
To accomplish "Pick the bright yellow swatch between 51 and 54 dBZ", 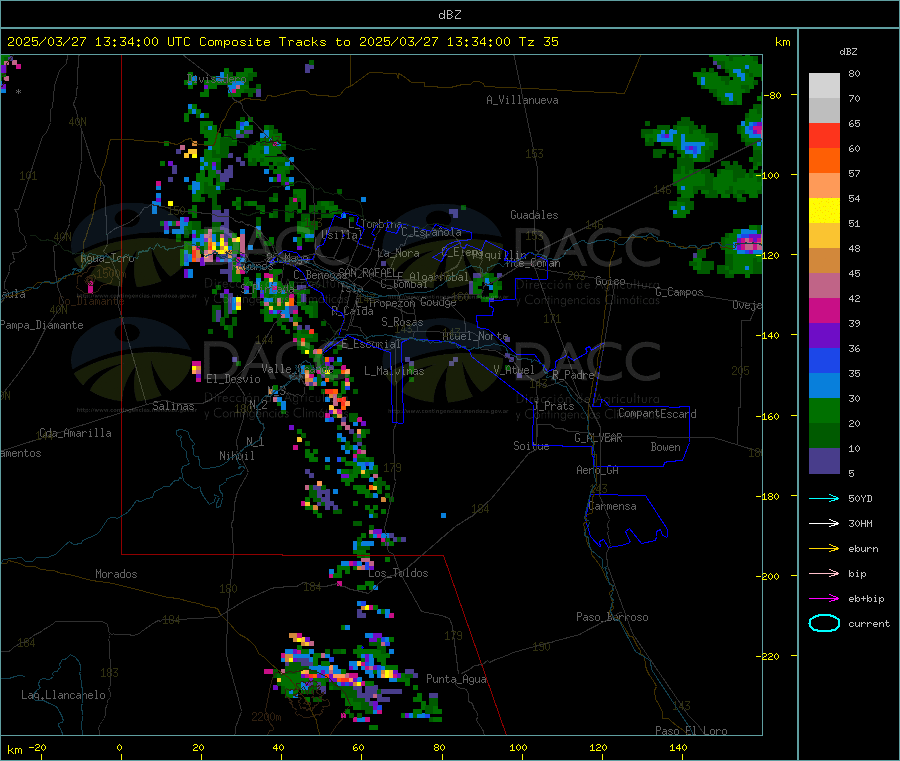I will (x=824, y=211).
